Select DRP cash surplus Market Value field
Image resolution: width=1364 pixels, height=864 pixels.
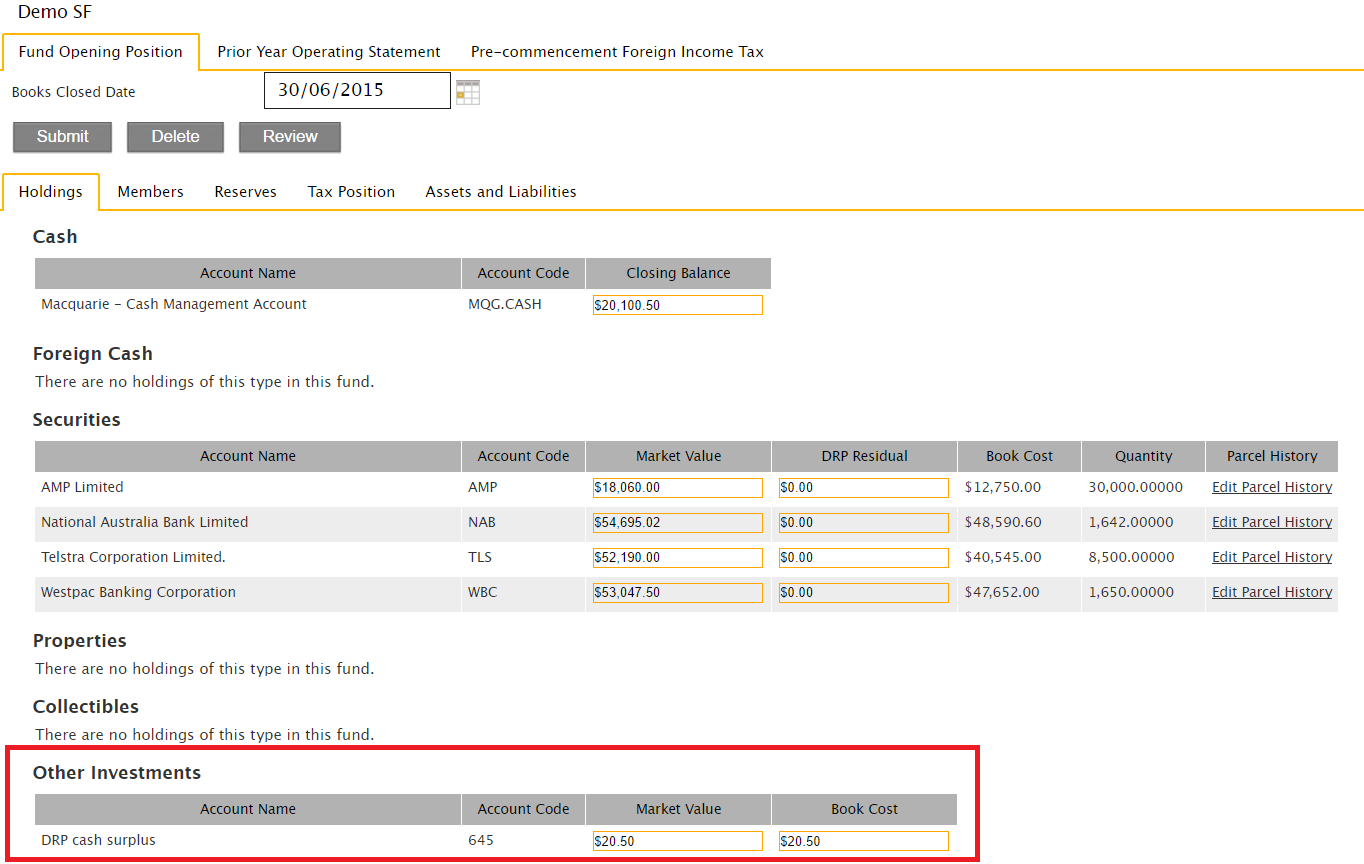pos(677,840)
